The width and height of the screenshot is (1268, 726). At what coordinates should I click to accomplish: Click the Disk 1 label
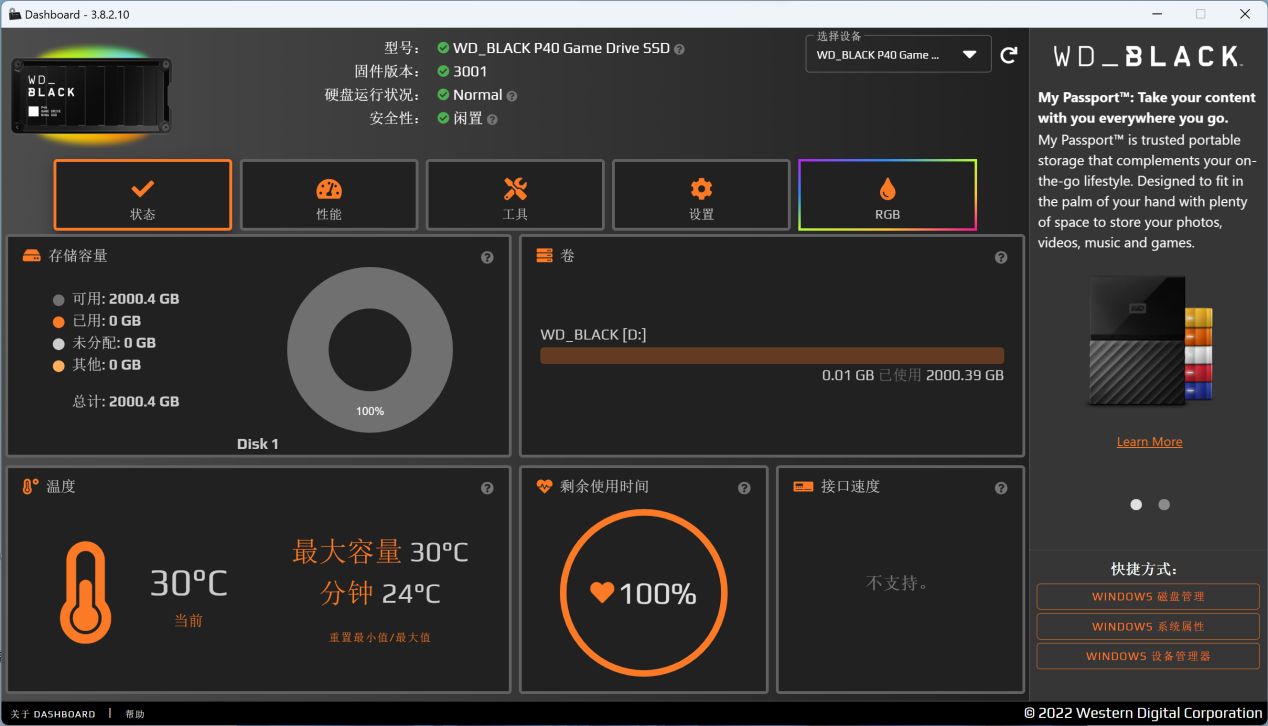click(258, 444)
